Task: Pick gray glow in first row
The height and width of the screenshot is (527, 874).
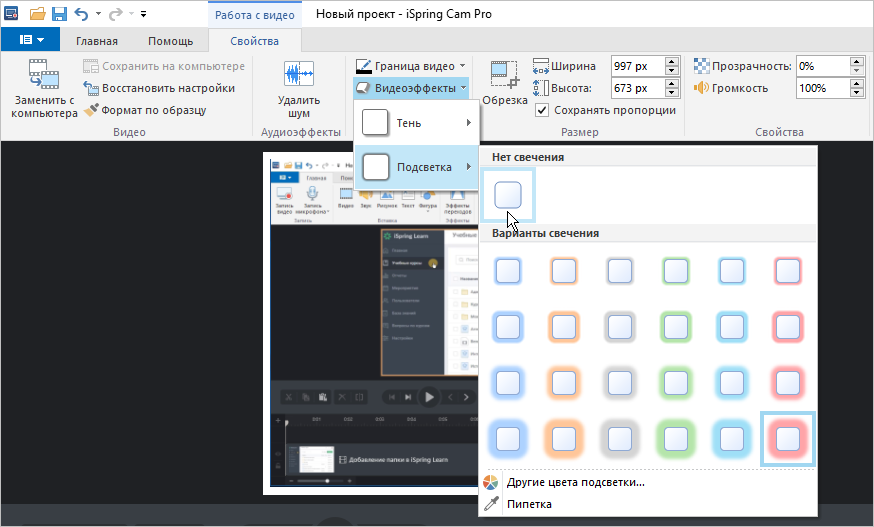Action: coord(620,272)
